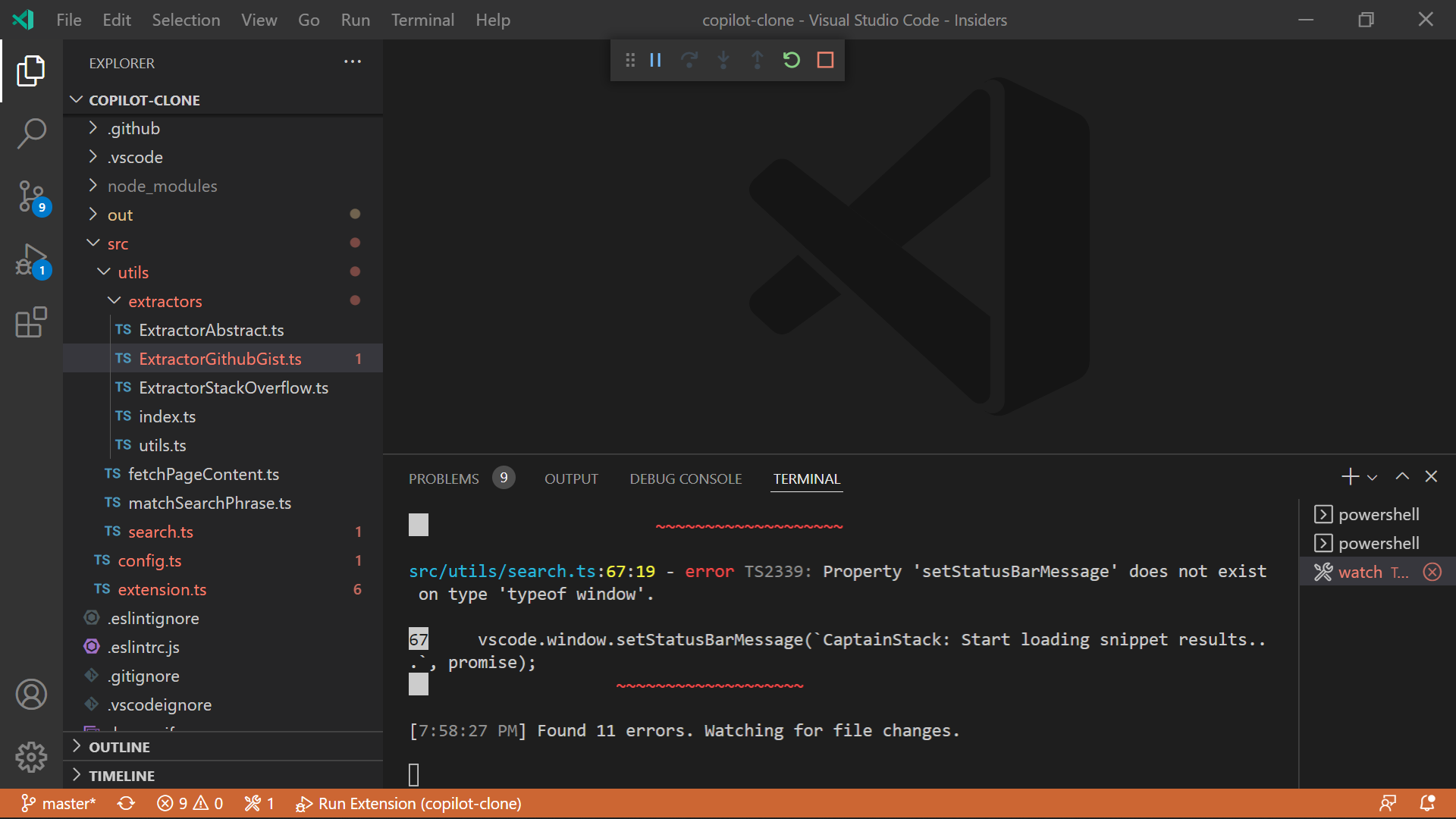The image size is (1456, 819).
Task: Switch to the DEBUG CONSOLE tab
Action: click(x=685, y=479)
